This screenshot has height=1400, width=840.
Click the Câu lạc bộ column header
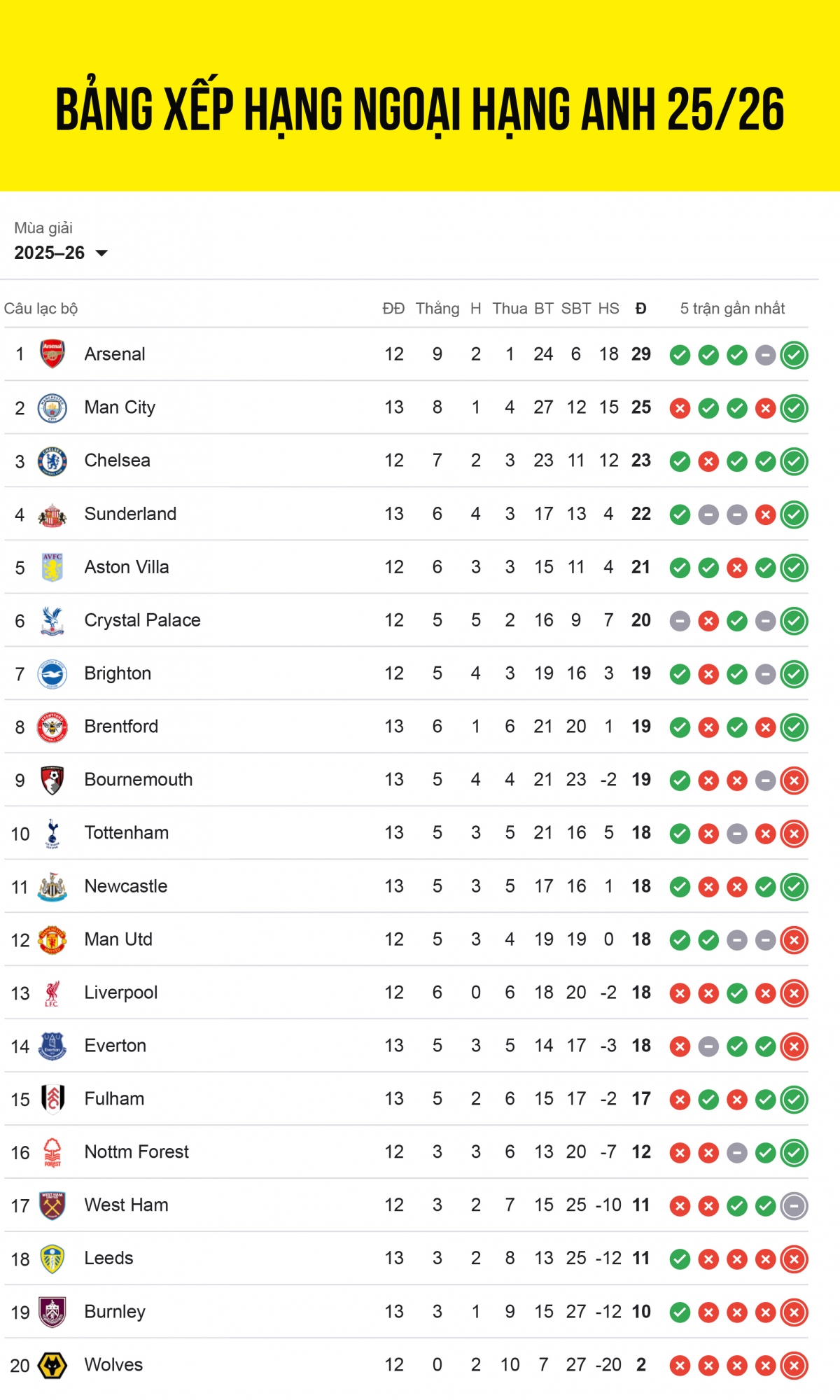[41, 309]
